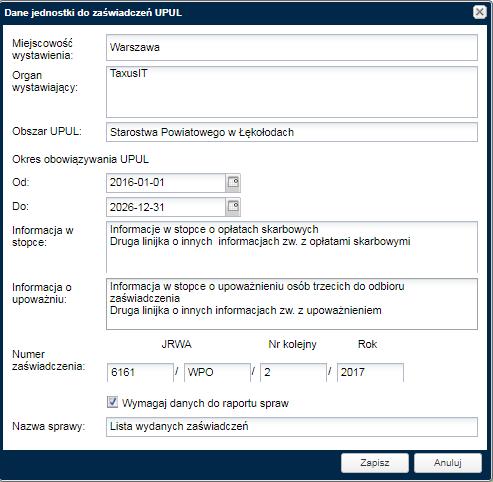This screenshot has width=493, height=482.
Task: Click the JRWA field containing 6161
Action: [x=140, y=372]
